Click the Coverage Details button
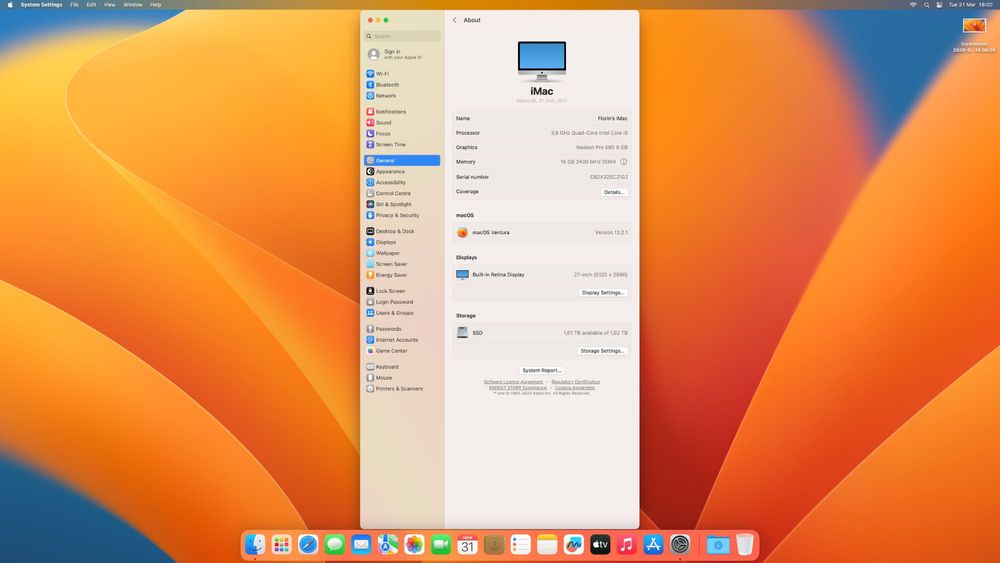The height and width of the screenshot is (563, 1000). (x=614, y=192)
